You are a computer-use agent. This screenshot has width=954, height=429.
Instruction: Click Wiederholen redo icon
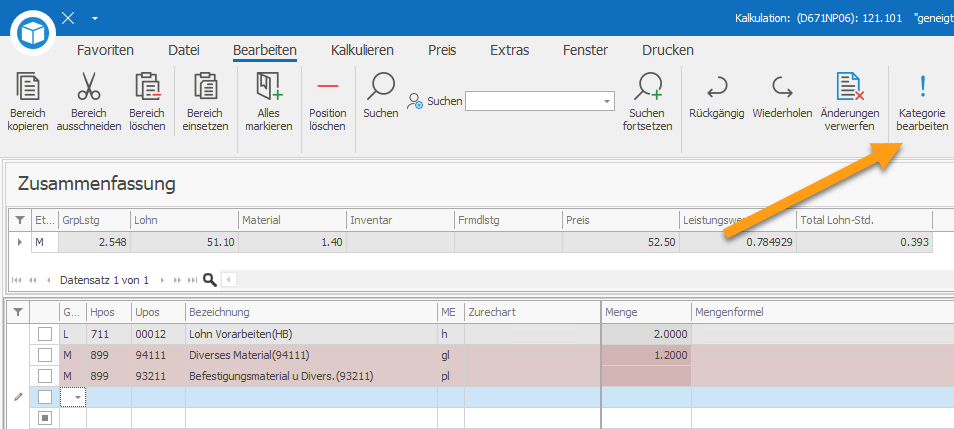(x=782, y=88)
